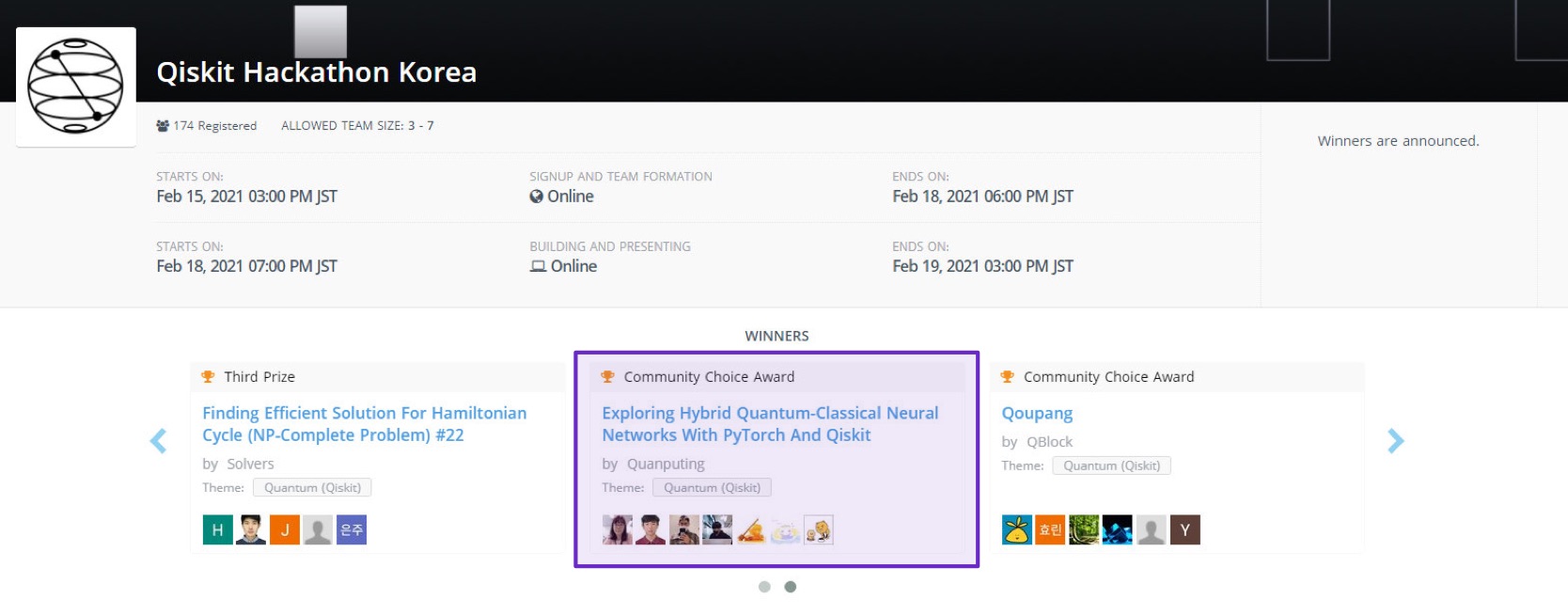Screen dimensions: 1568x615
Task: Click the trophy icon beside Third Prize
Action: point(208,377)
